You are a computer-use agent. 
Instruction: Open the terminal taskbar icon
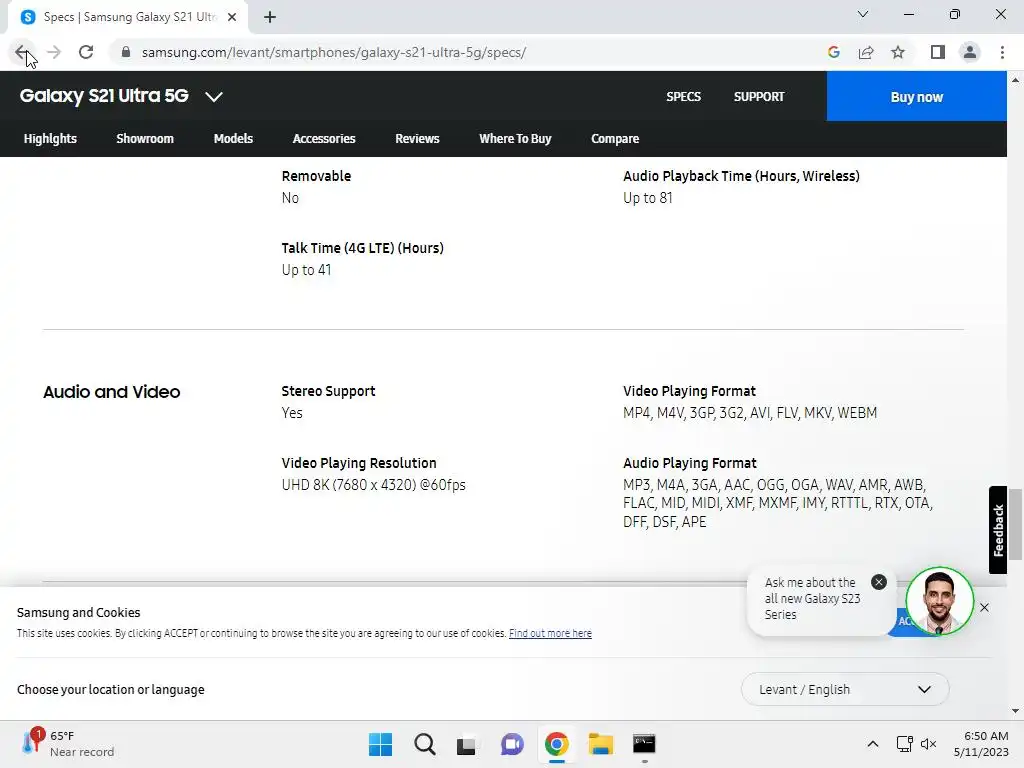pyautogui.click(x=644, y=744)
